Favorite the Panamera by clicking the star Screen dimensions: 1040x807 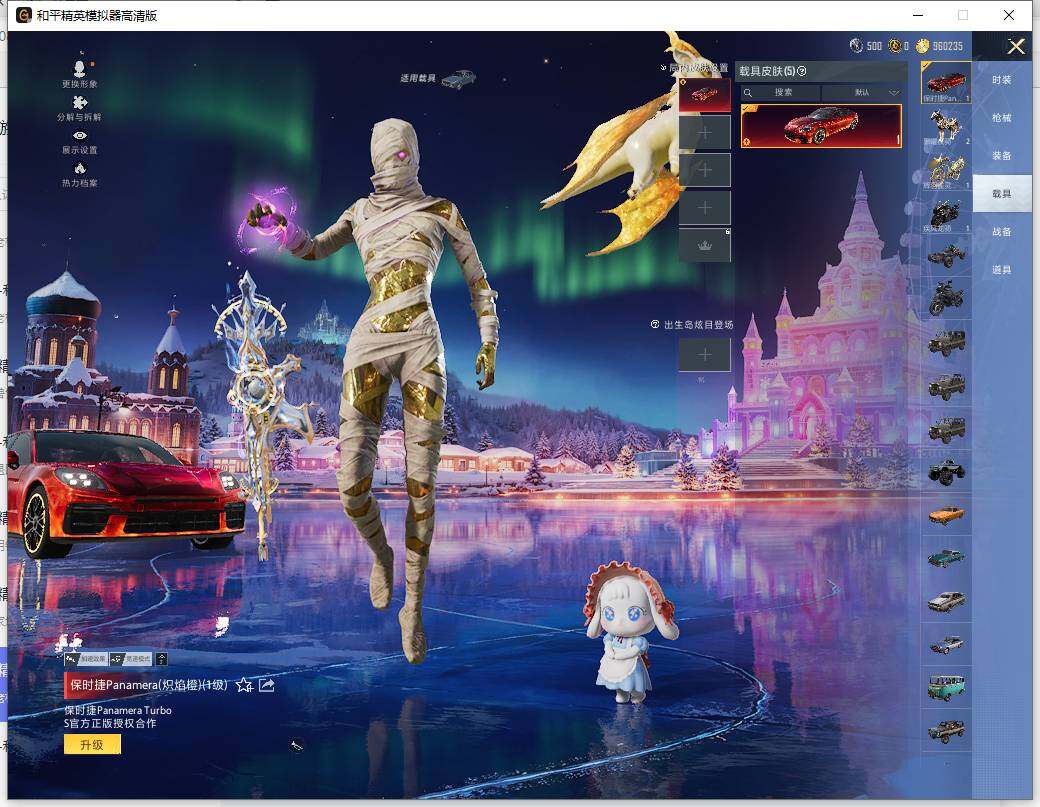point(243,686)
